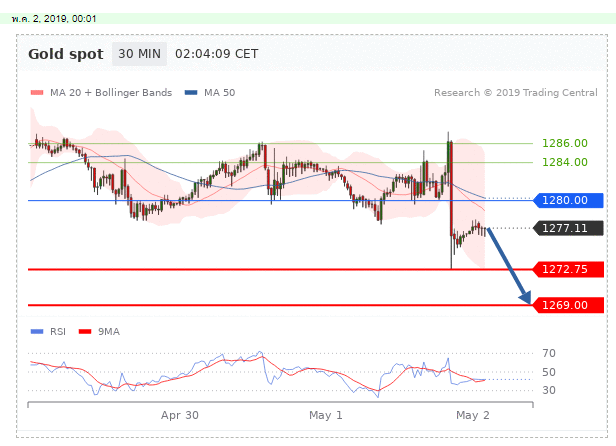Image resolution: width=616 pixels, height=446 pixels.
Task: Click the RSI 50 level label
Action: click(549, 372)
